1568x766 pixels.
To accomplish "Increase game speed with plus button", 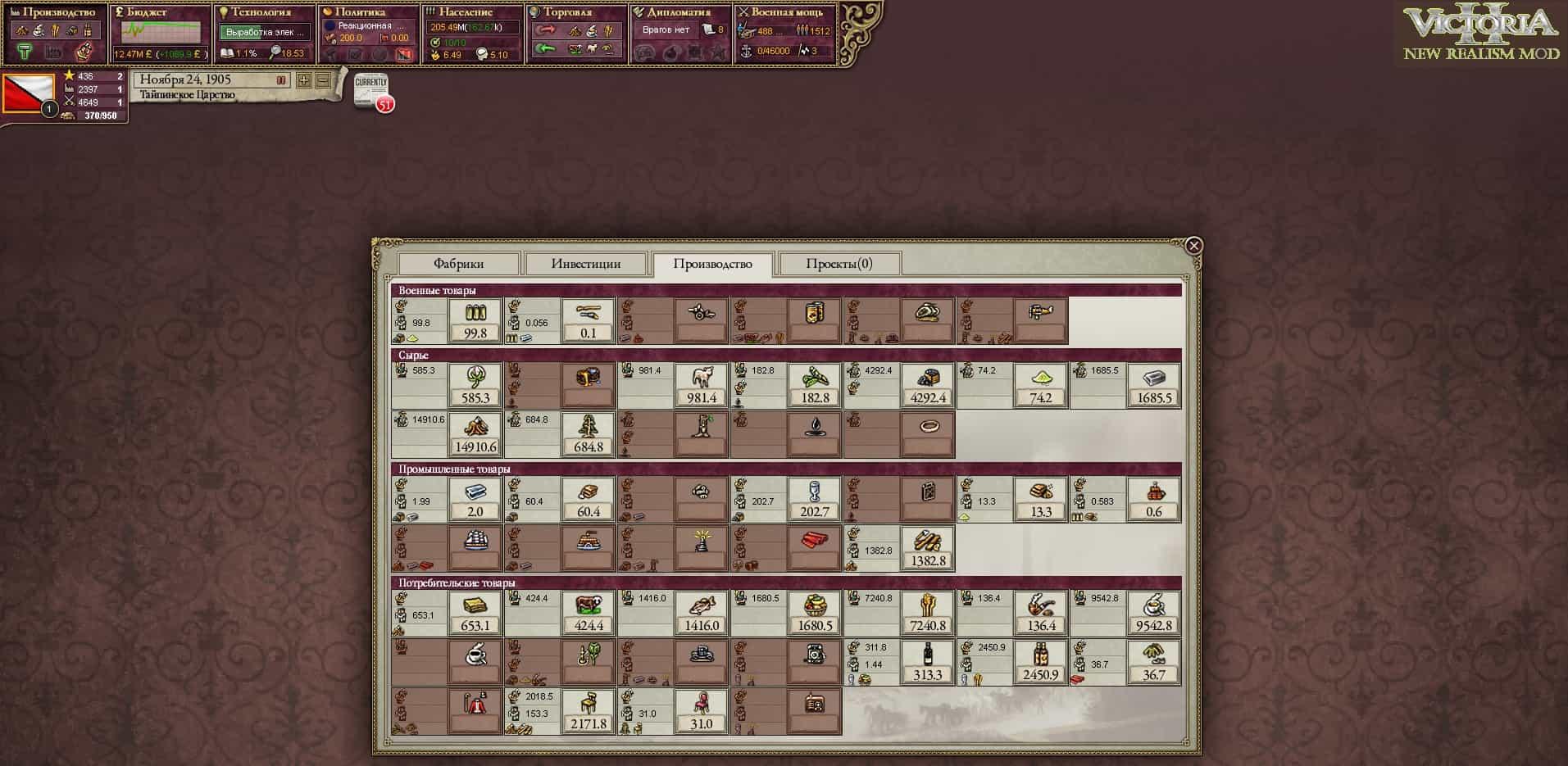I will pos(304,80).
